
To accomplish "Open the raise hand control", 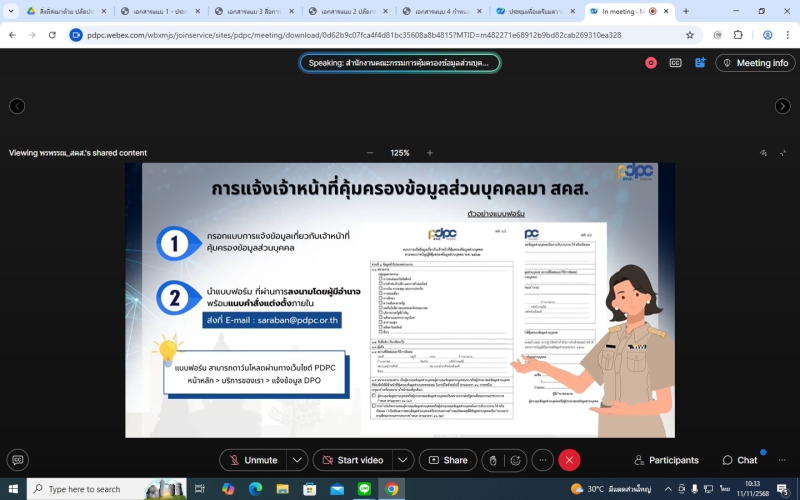I will point(491,460).
